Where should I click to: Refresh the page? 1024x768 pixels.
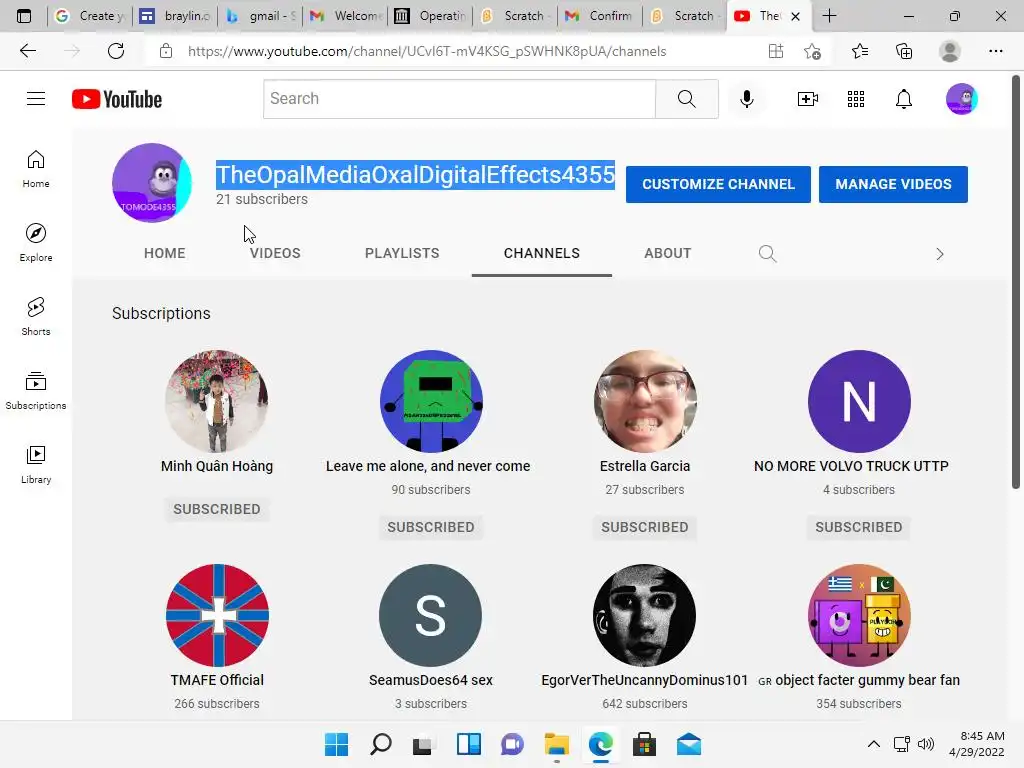pos(116,51)
